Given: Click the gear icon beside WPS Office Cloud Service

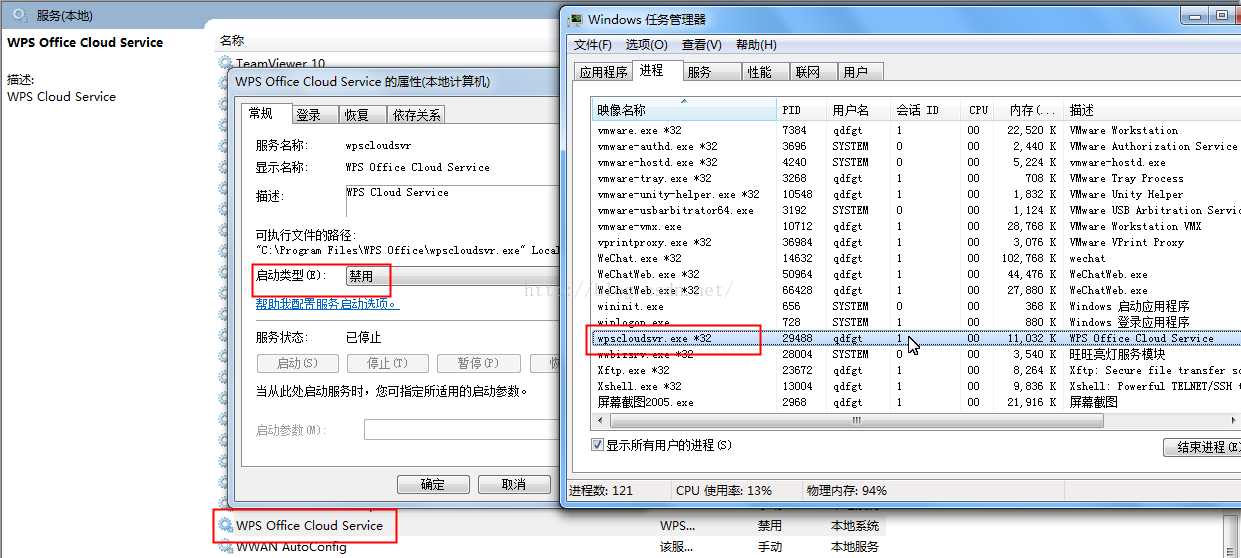Looking at the screenshot, I should [x=226, y=525].
